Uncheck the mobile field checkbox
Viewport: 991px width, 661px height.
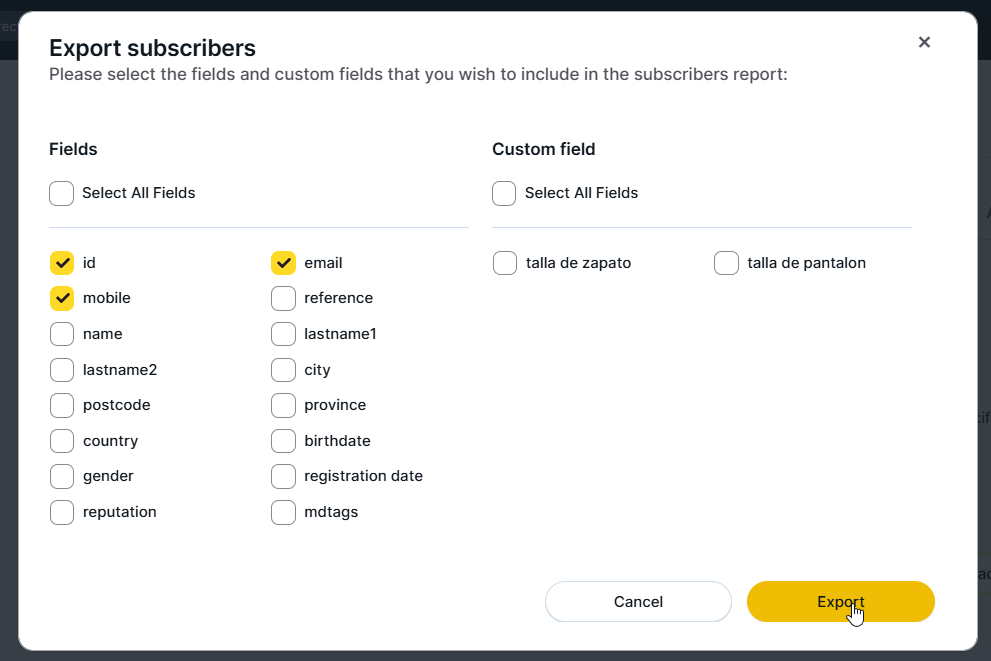click(x=62, y=298)
